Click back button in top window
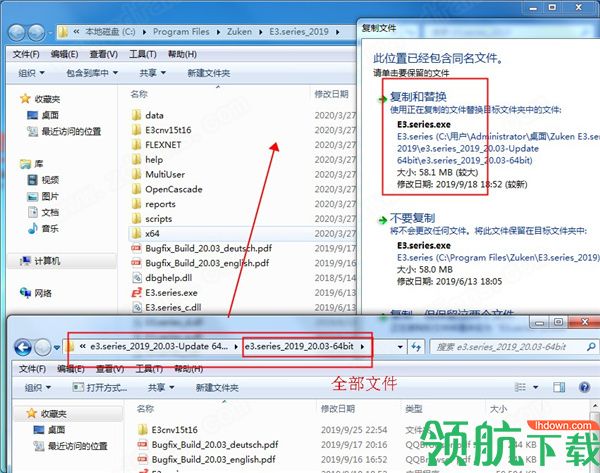The width and height of the screenshot is (600, 473). (x=17, y=33)
